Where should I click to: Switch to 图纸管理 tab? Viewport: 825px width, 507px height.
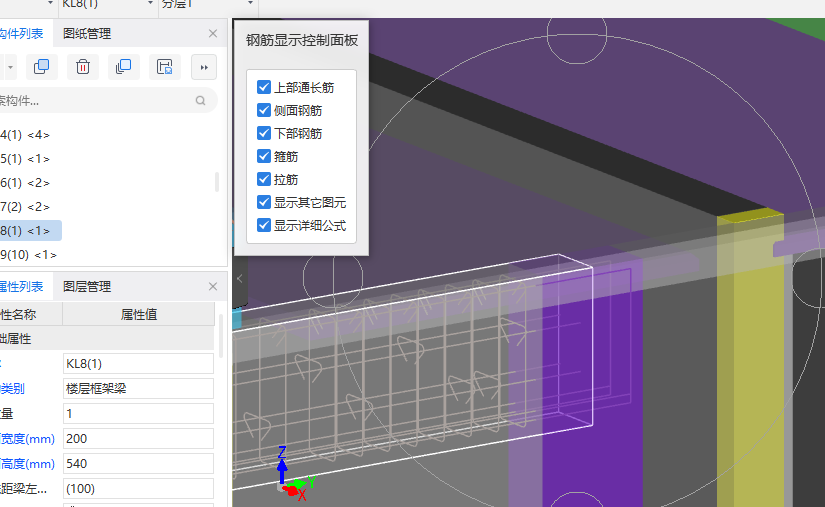[87, 34]
